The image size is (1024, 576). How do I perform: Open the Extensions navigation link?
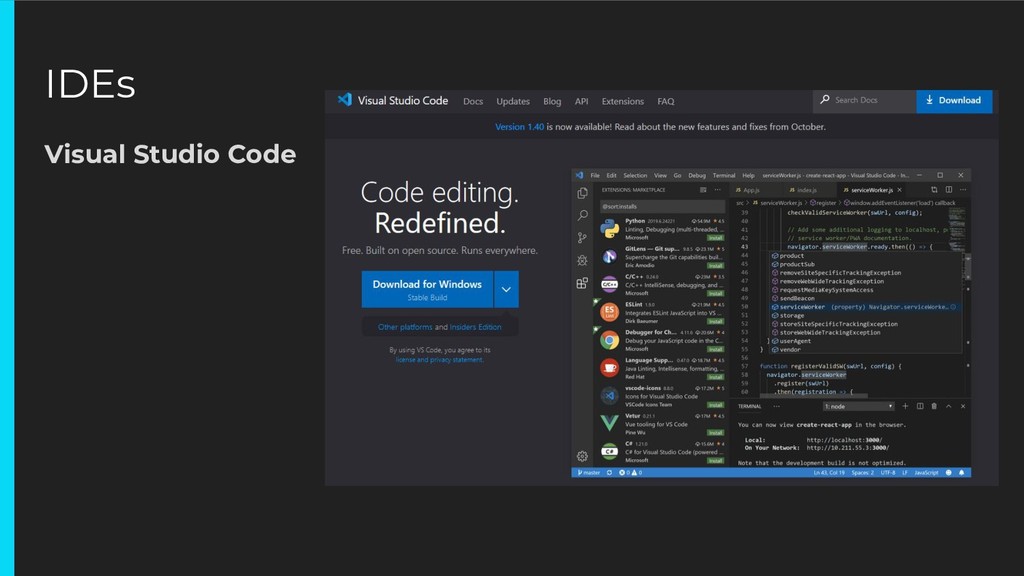pos(622,101)
